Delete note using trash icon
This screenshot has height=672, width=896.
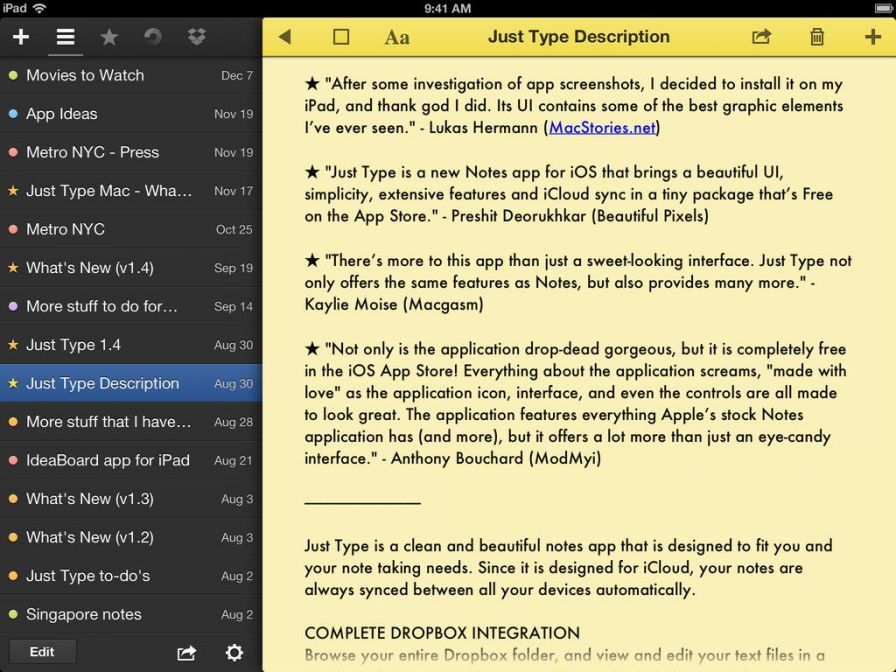point(817,37)
